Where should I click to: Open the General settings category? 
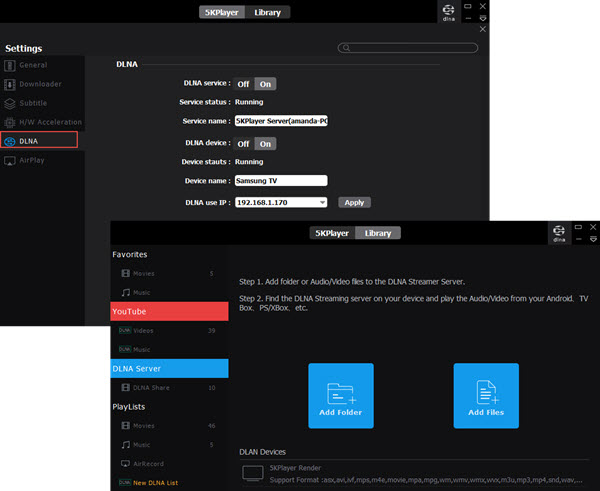click(x=42, y=65)
